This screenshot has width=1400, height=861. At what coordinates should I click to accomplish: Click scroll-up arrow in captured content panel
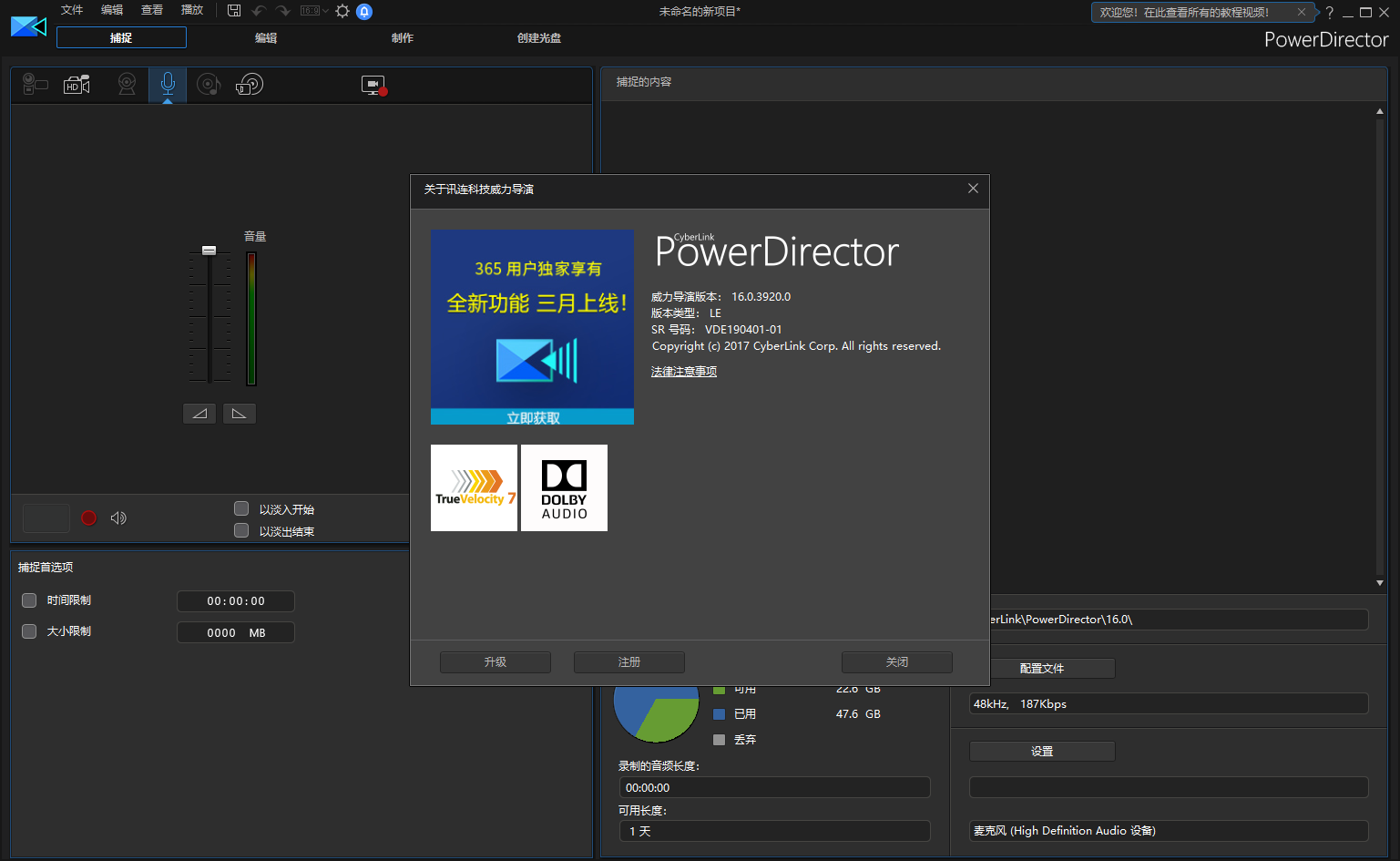tap(1380, 111)
